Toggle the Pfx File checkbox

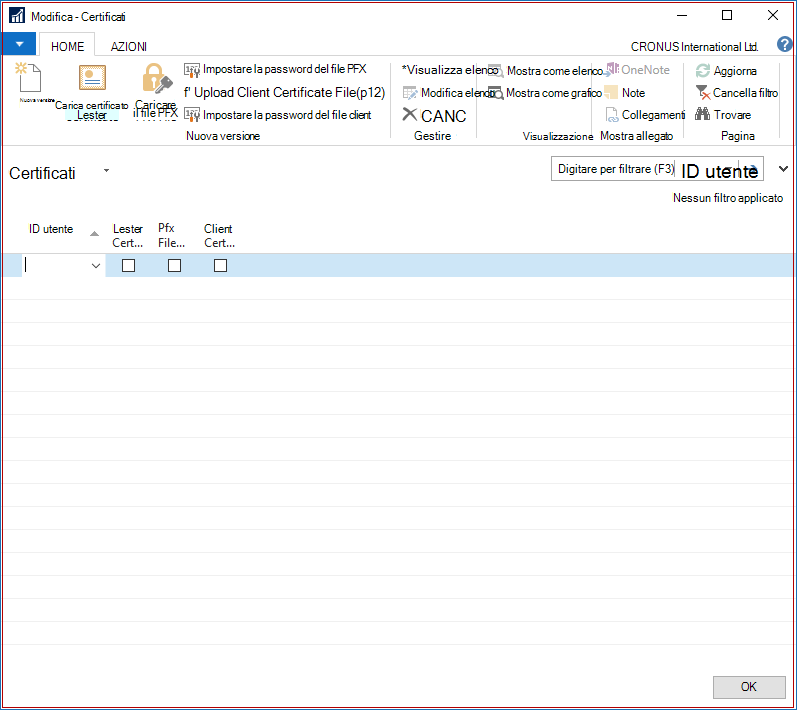click(x=174, y=265)
